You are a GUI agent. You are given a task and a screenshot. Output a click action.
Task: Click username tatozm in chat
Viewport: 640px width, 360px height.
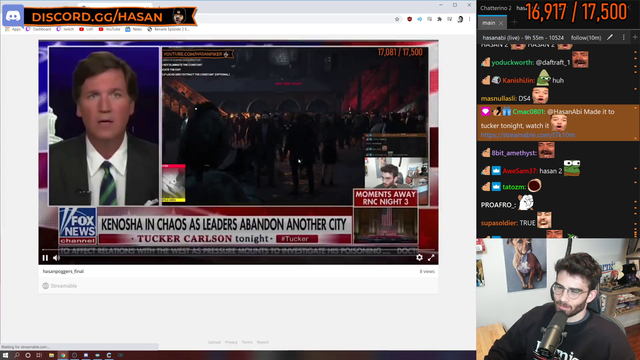tap(514, 187)
